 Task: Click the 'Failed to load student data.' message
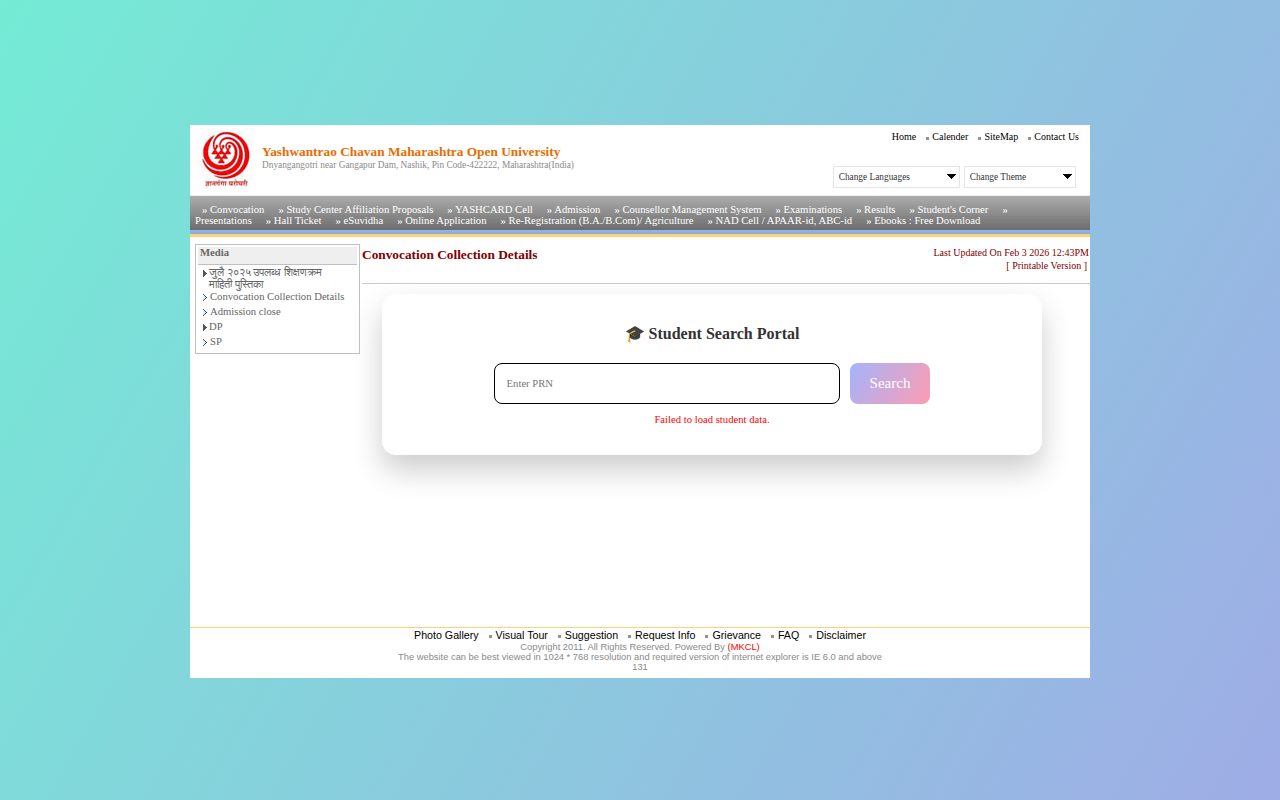click(712, 420)
